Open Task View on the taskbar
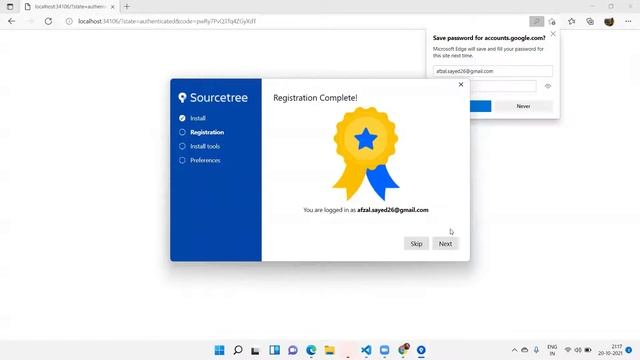Image resolution: width=640 pixels, height=360 pixels. click(256, 350)
